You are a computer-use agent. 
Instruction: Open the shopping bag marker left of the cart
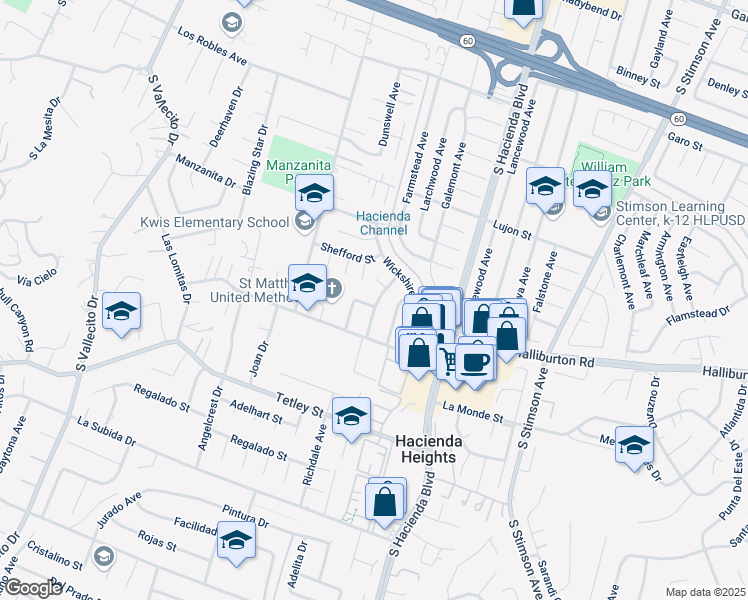coord(418,354)
